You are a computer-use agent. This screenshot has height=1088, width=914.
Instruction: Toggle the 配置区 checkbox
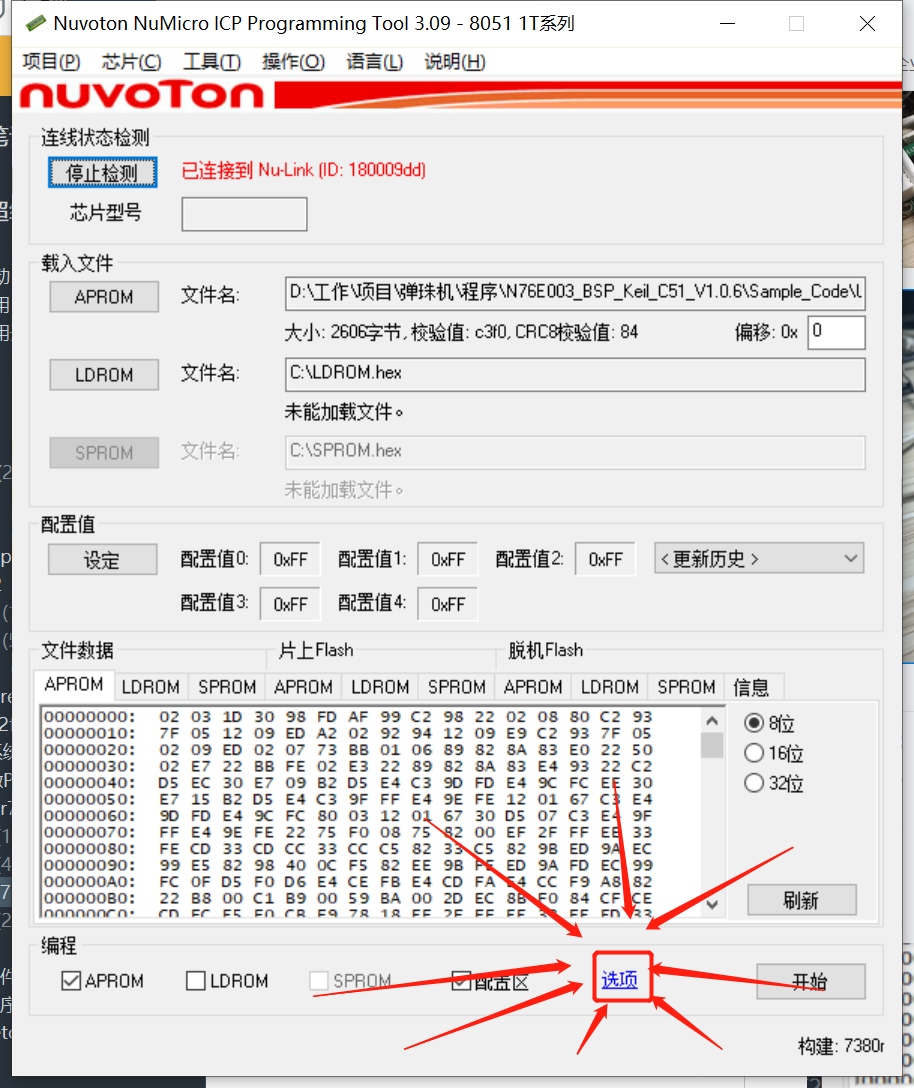461,980
